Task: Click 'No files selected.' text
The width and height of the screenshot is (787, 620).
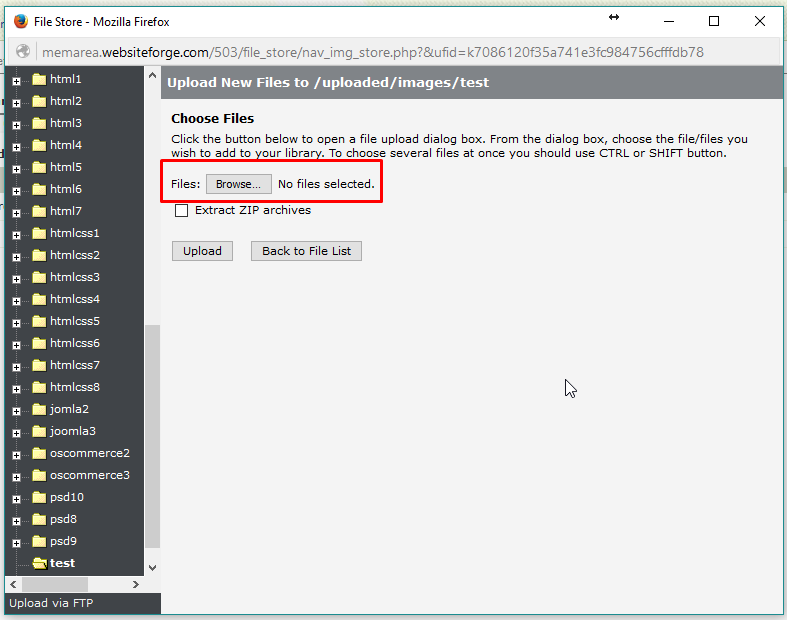Action: [x=326, y=184]
